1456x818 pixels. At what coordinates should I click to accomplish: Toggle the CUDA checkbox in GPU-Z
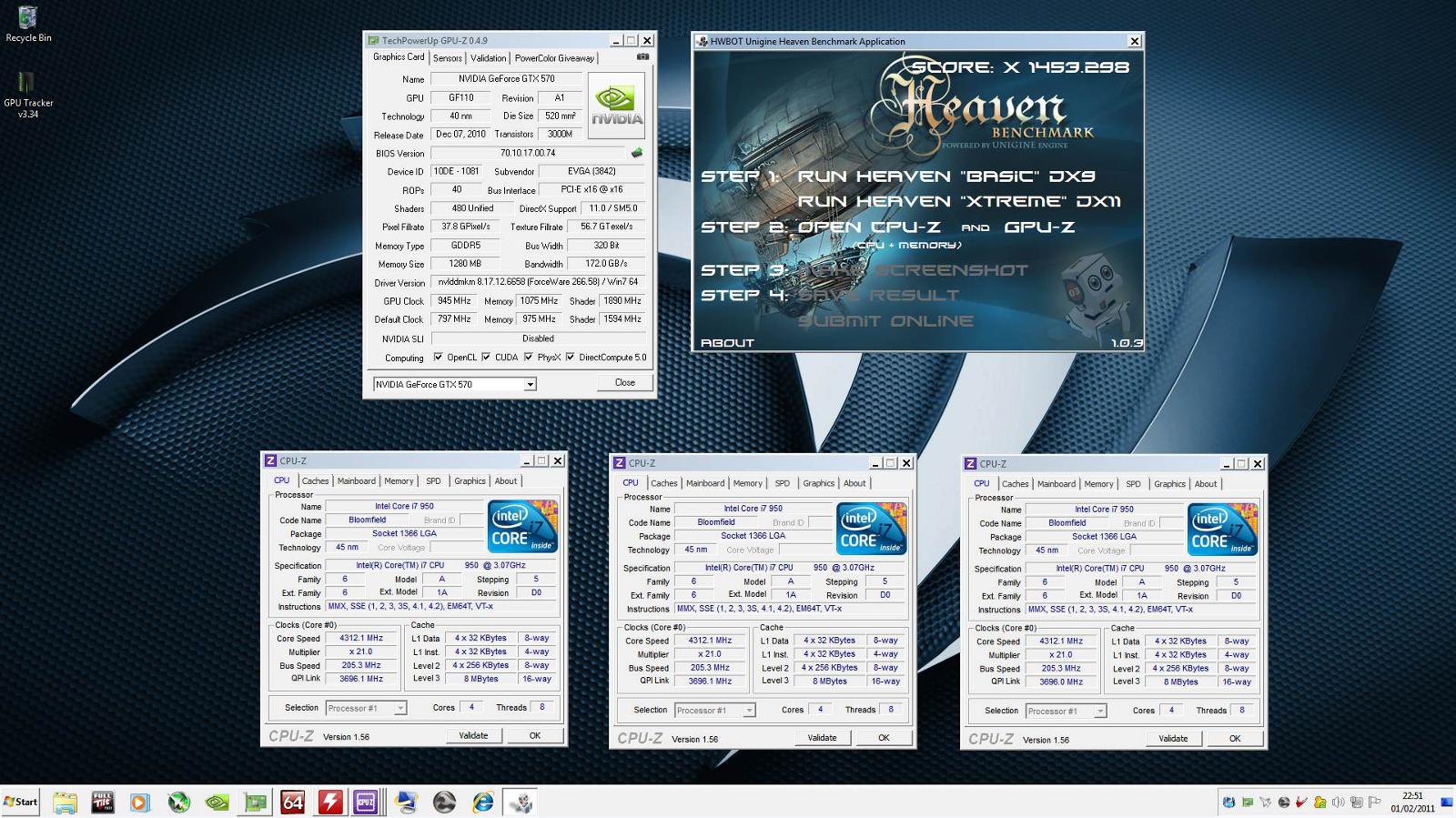point(486,357)
